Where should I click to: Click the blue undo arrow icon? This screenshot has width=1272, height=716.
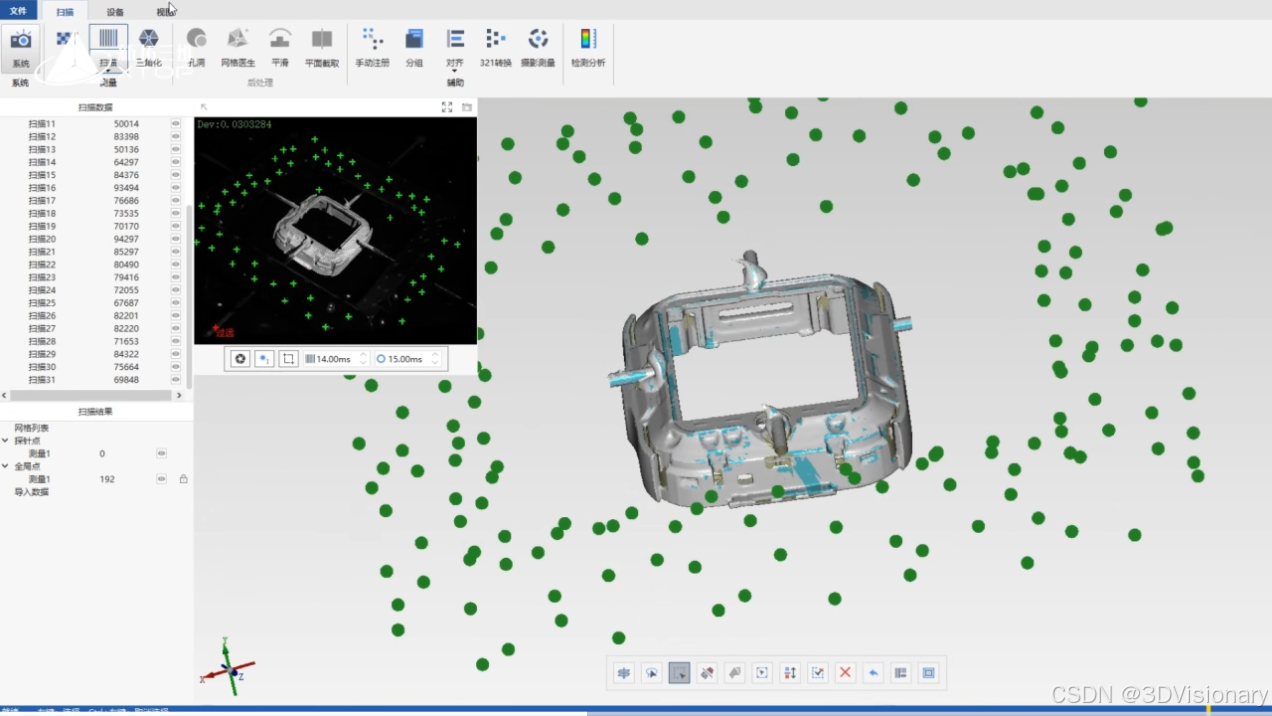[x=873, y=673]
